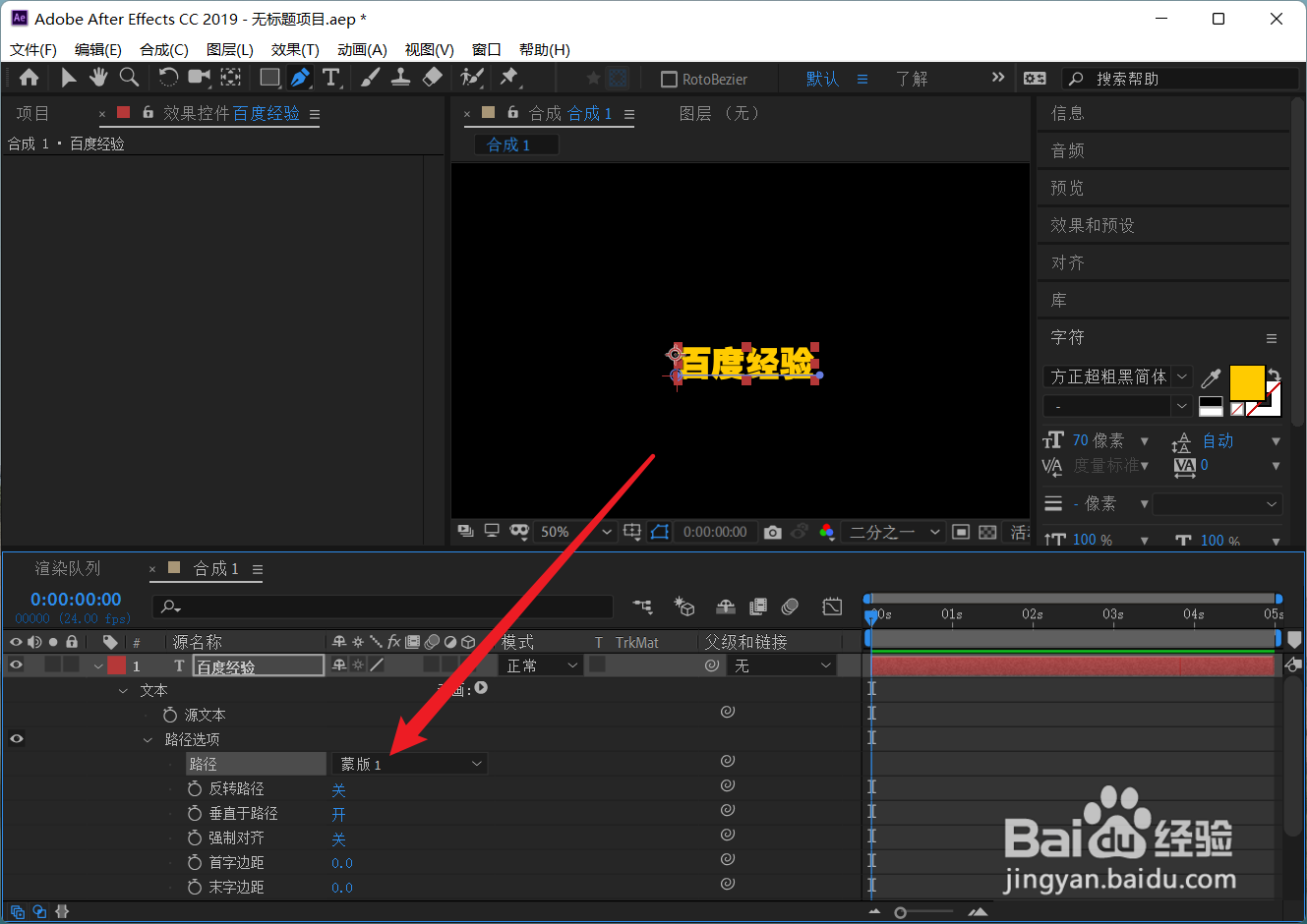Select the Rotation tool
The height and width of the screenshot is (924, 1307).
pos(168,78)
